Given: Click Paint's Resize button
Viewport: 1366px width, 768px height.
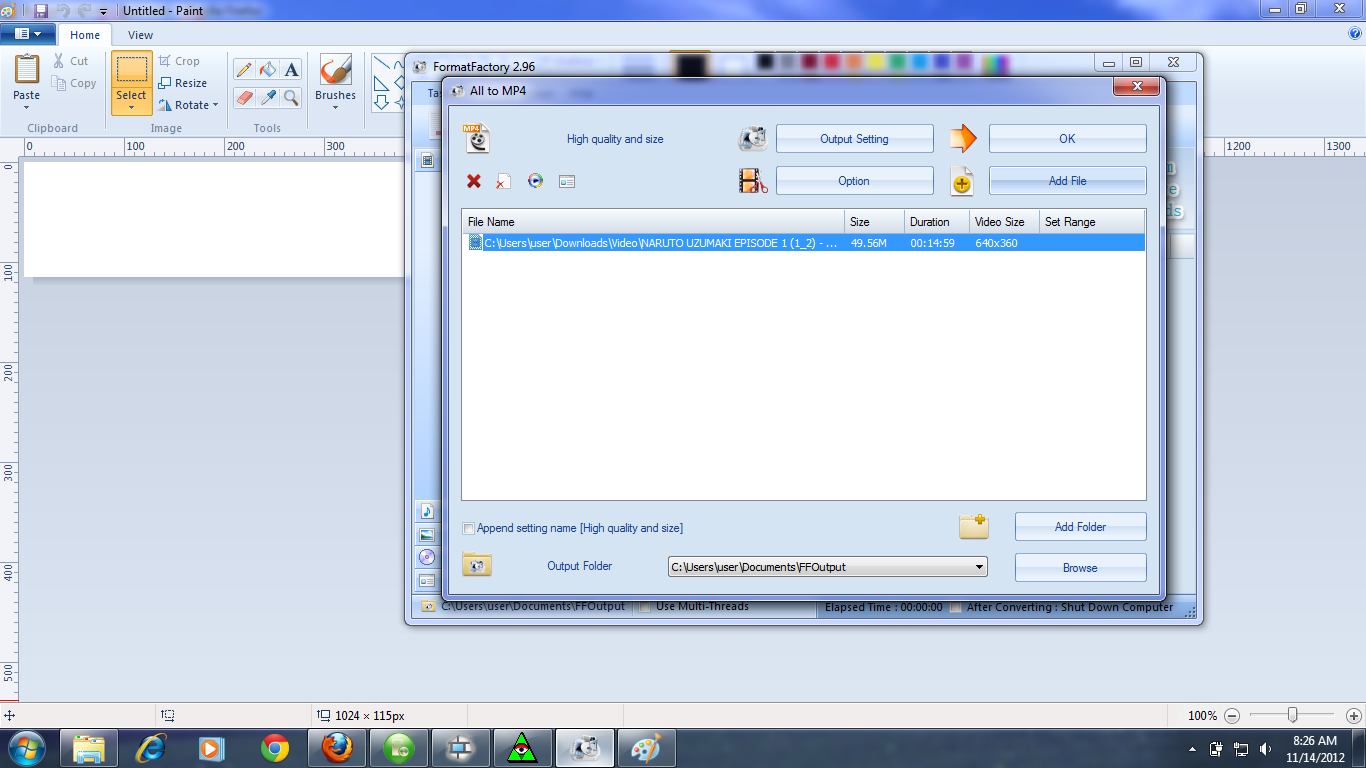Looking at the screenshot, I should pyautogui.click(x=182, y=83).
